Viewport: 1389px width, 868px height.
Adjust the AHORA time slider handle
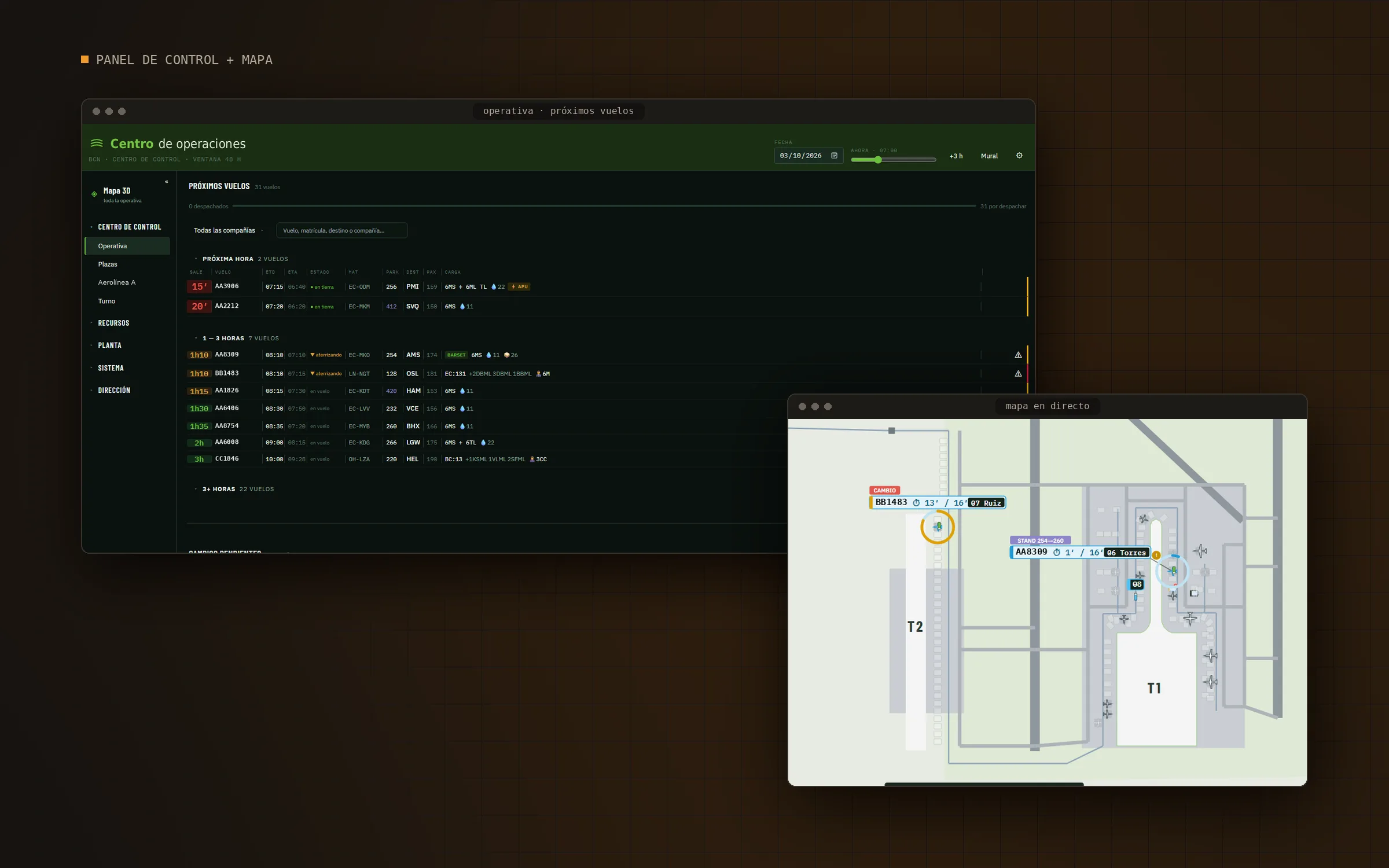coord(878,160)
